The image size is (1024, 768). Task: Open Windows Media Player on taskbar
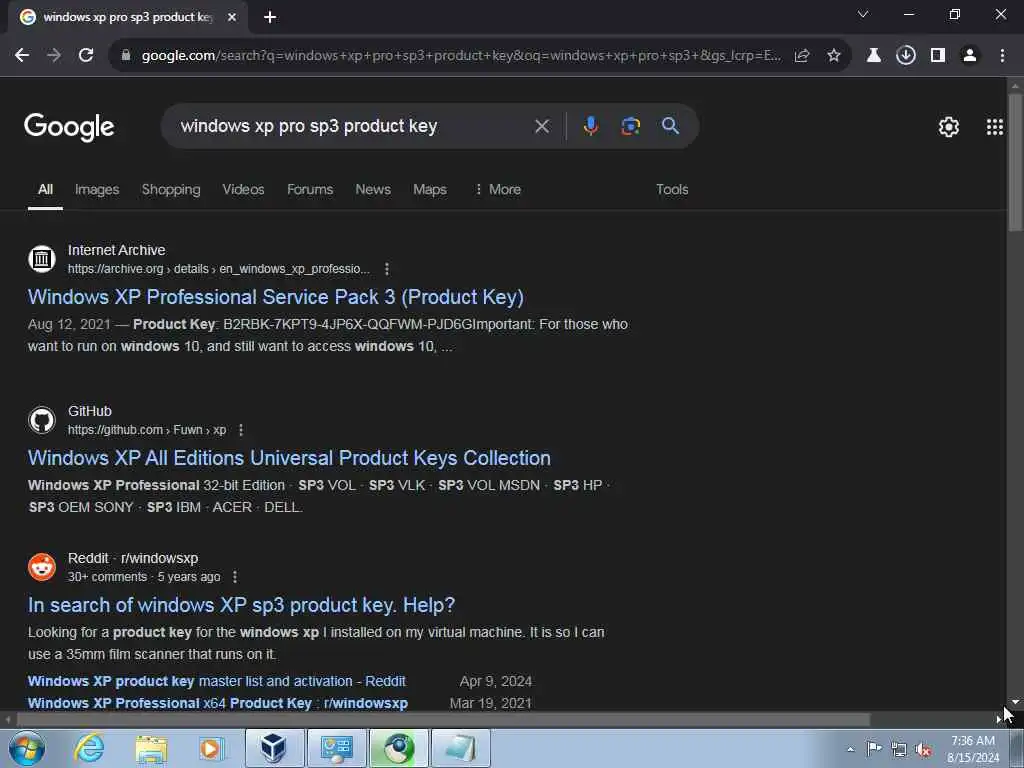[212, 748]
